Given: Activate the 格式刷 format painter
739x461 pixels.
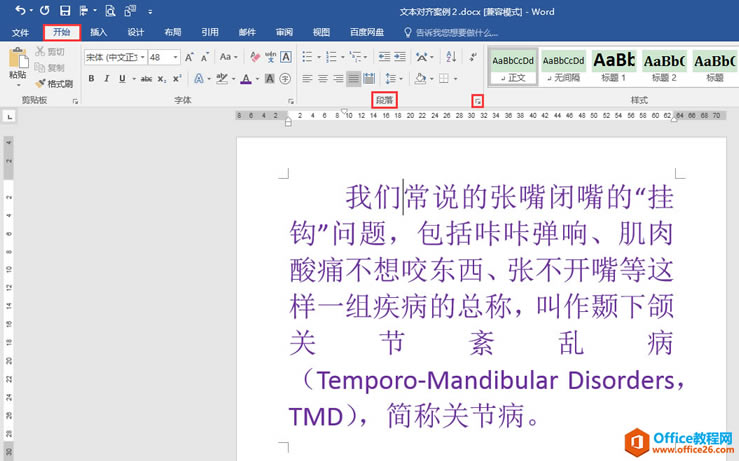Looking at the screenshot, I should point(54,83).
